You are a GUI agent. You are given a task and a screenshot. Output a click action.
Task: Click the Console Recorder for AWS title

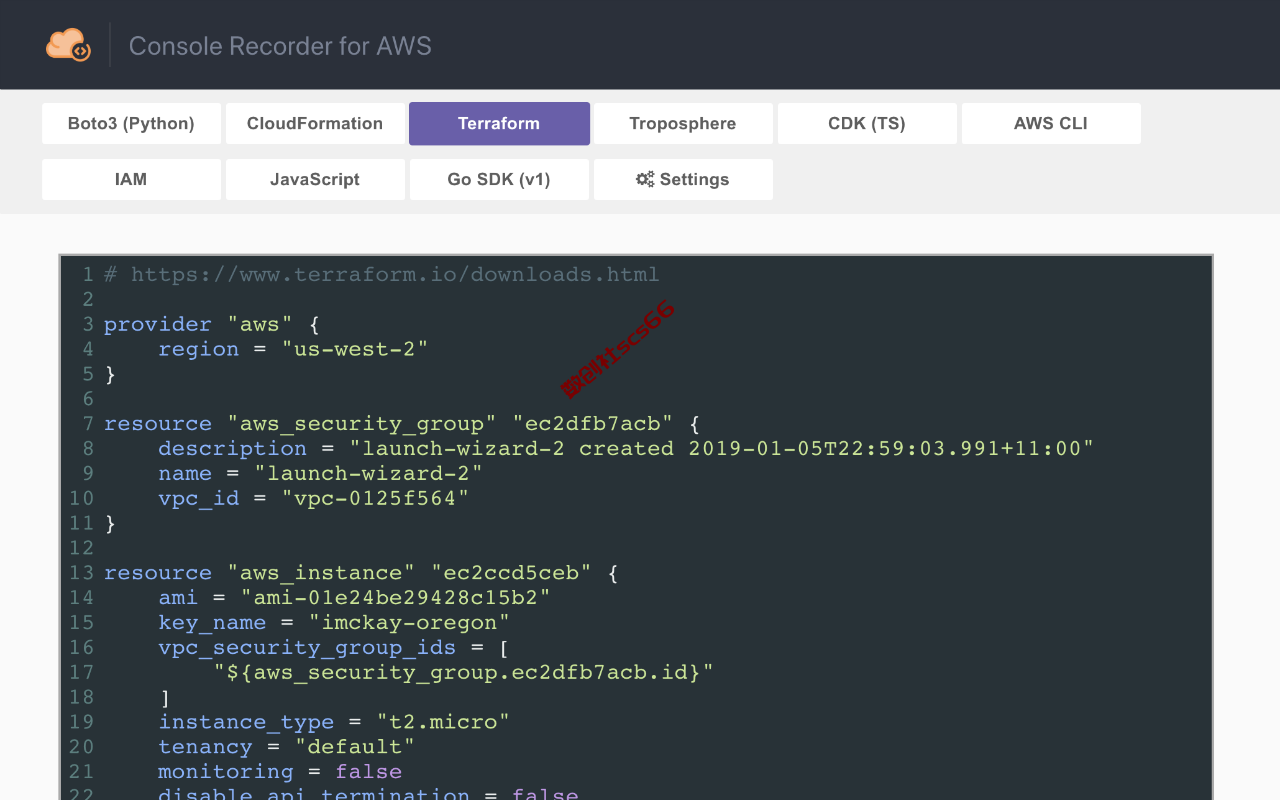click(280, 46)
